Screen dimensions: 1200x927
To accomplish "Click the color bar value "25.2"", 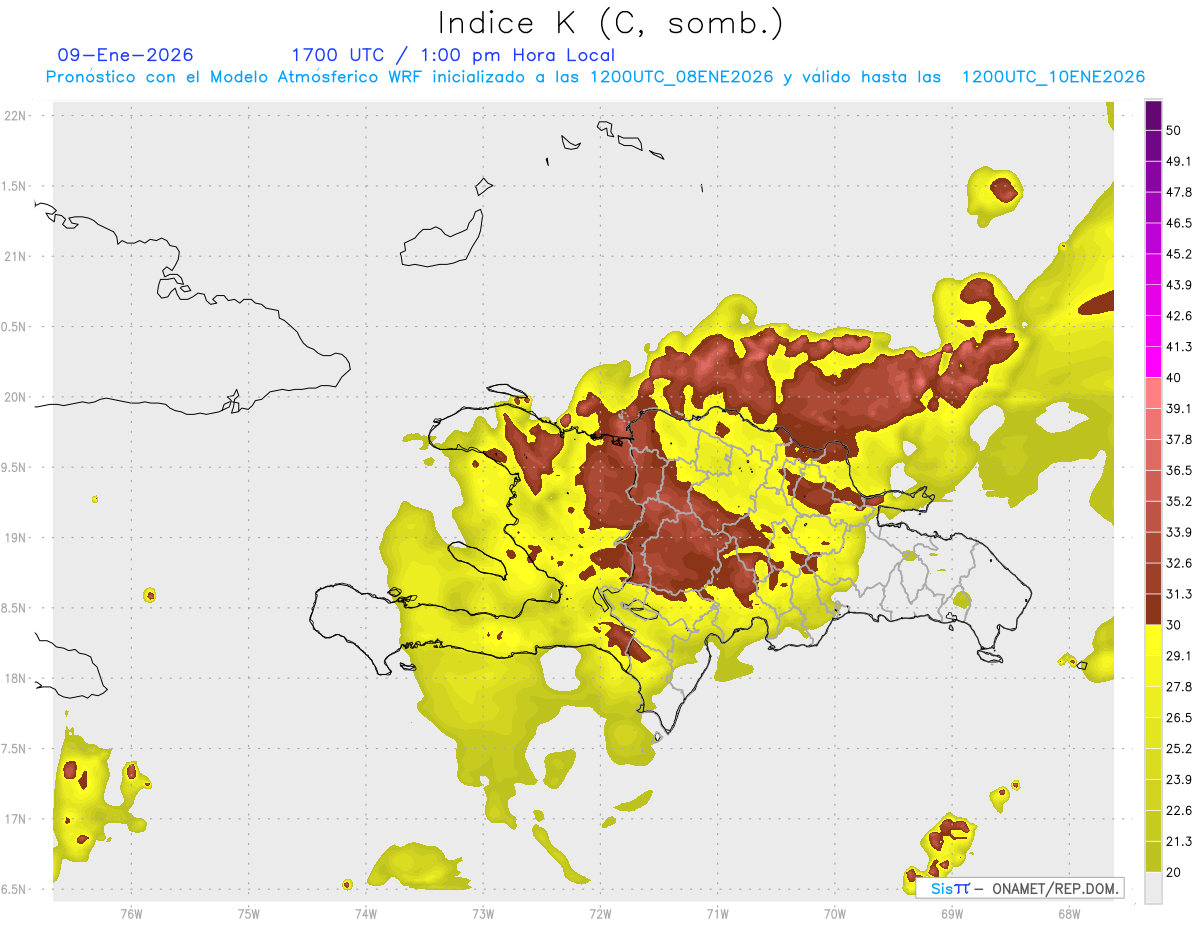I will tap(1178, 749).
